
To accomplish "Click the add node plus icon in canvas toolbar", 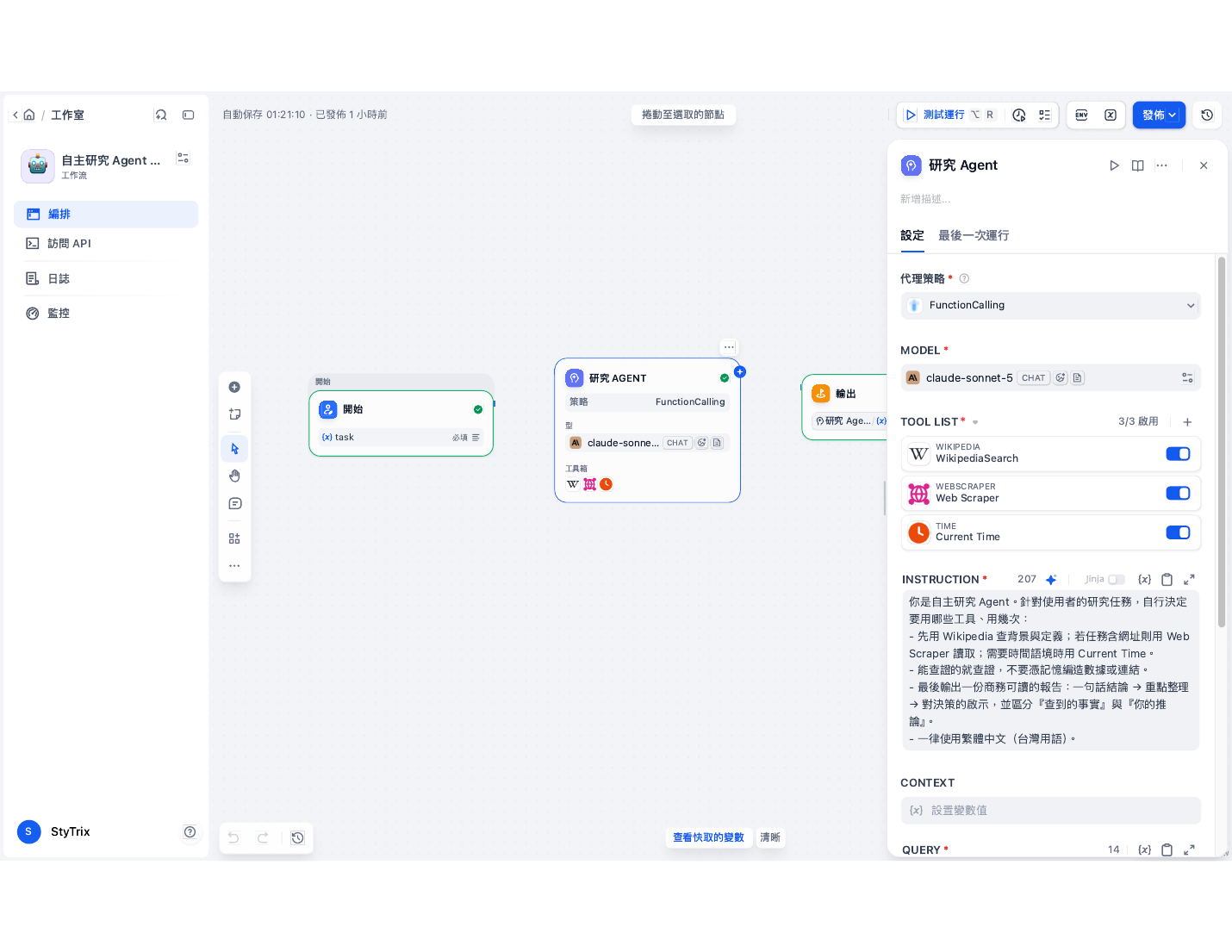I will click(x=234, y=388).
